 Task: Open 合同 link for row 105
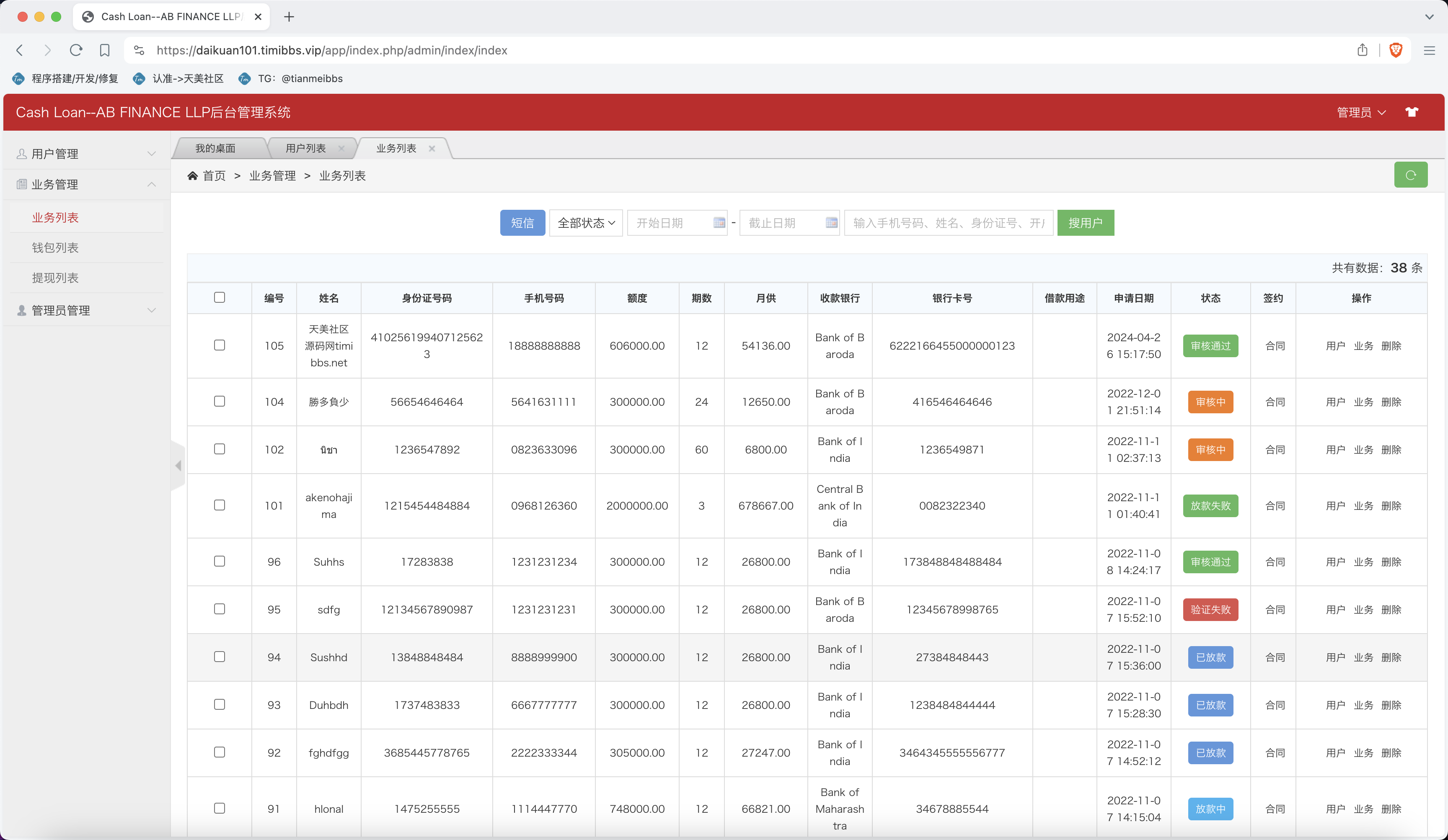pos(1275,345)
